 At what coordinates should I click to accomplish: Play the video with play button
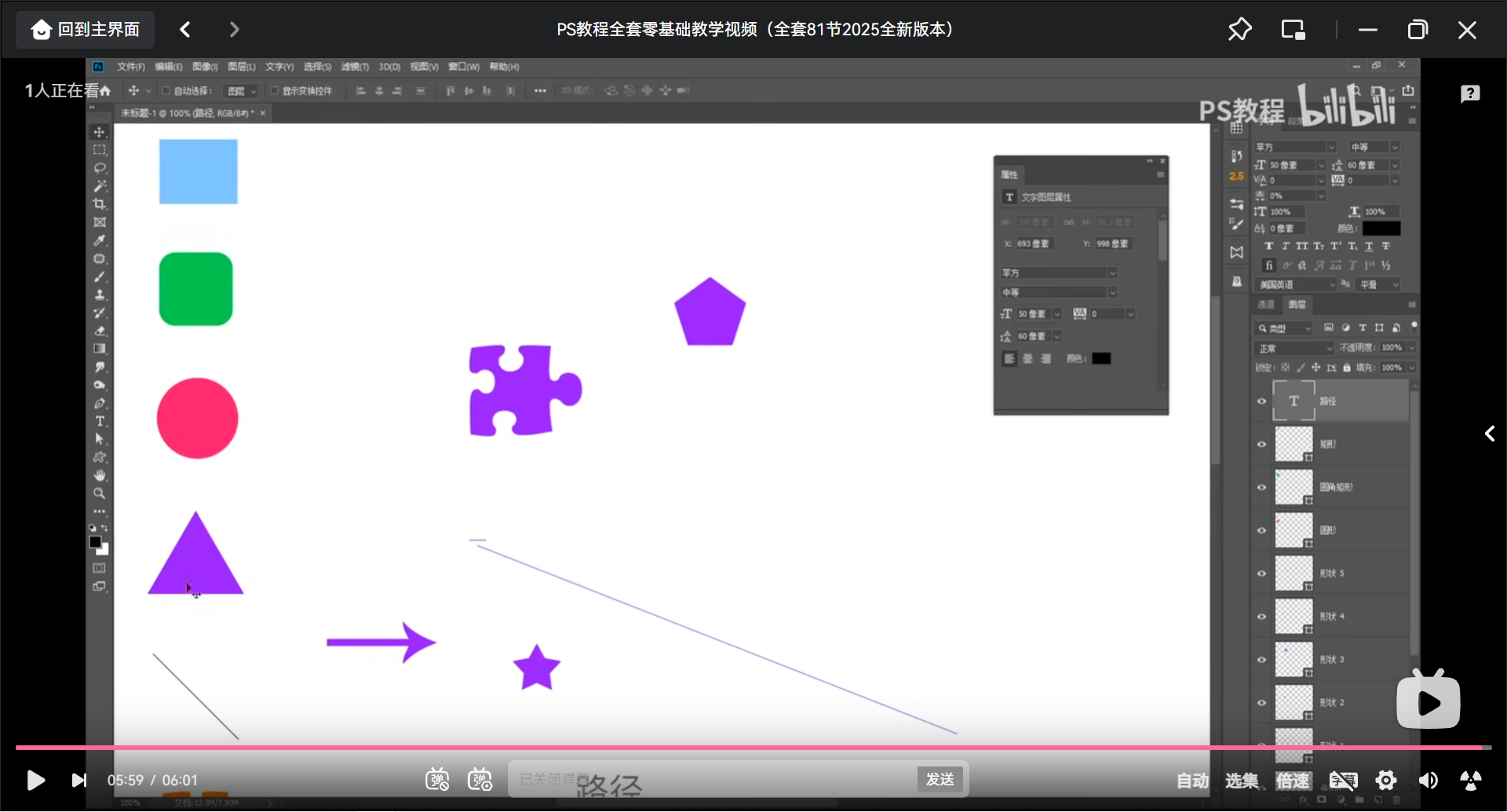tap(35, 780)
